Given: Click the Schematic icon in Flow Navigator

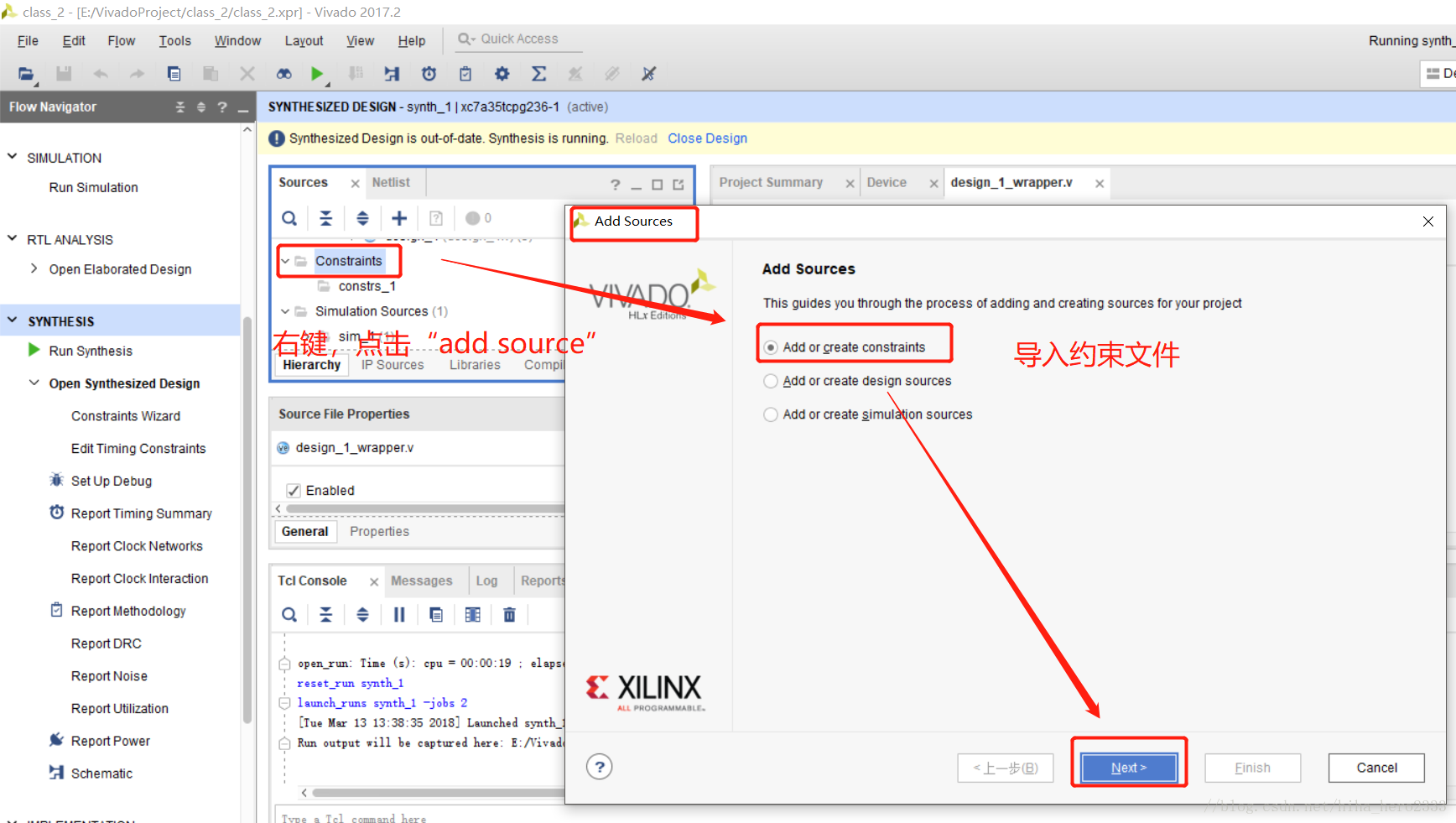Looking at the screenshot, I should [56, 773].
